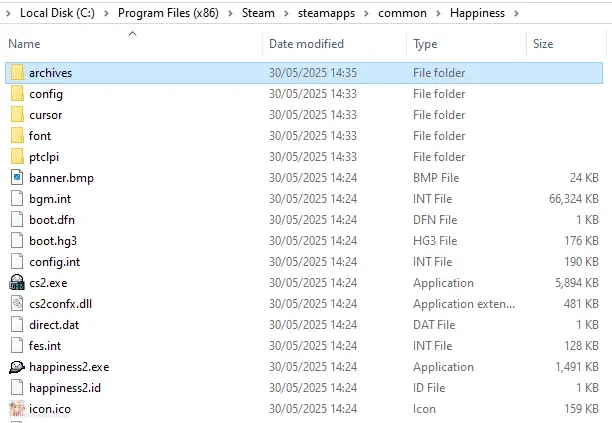Click the BMP File type cell
Viewport: 612px width, 423px height.
click(436, 178)
